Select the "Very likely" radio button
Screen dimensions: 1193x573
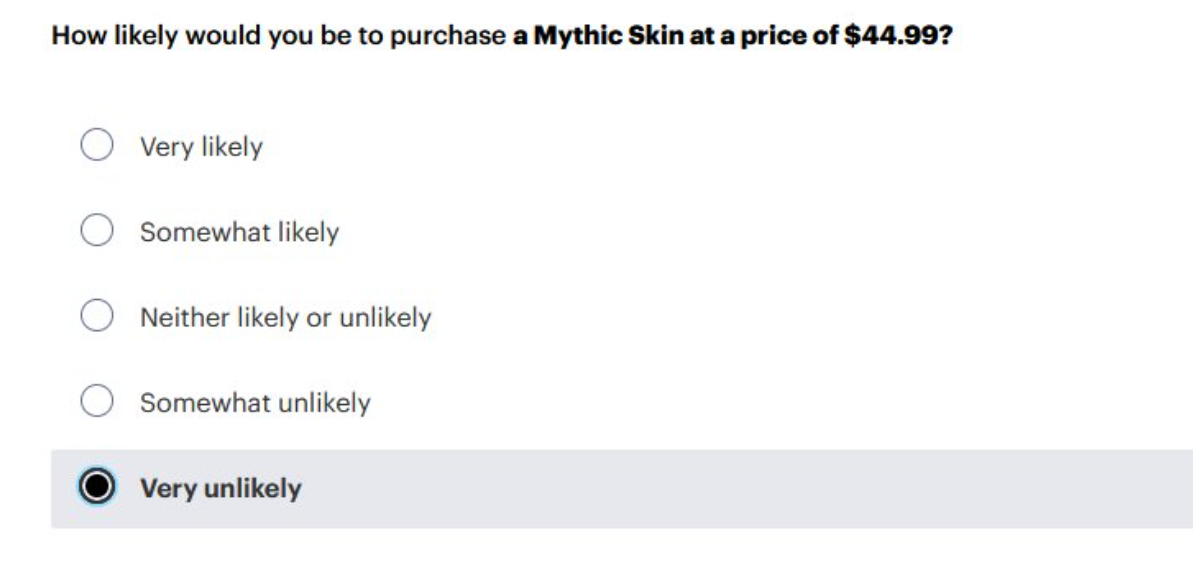click(x=97, y=145)
